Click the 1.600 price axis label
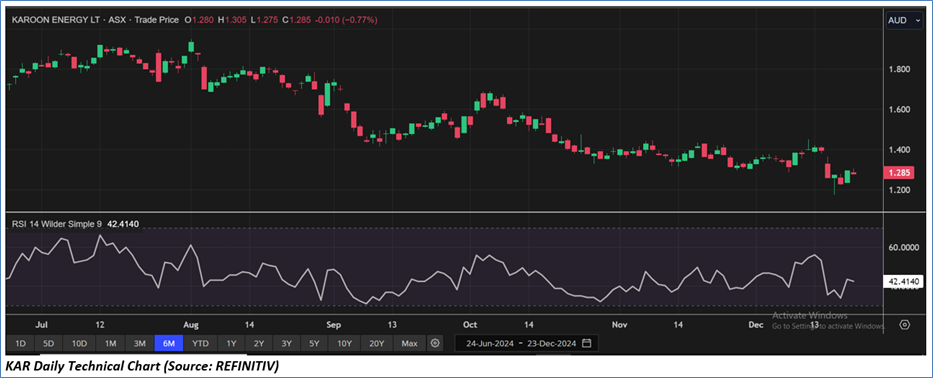This screenshot has width=933, height=378. coord(898,110)
